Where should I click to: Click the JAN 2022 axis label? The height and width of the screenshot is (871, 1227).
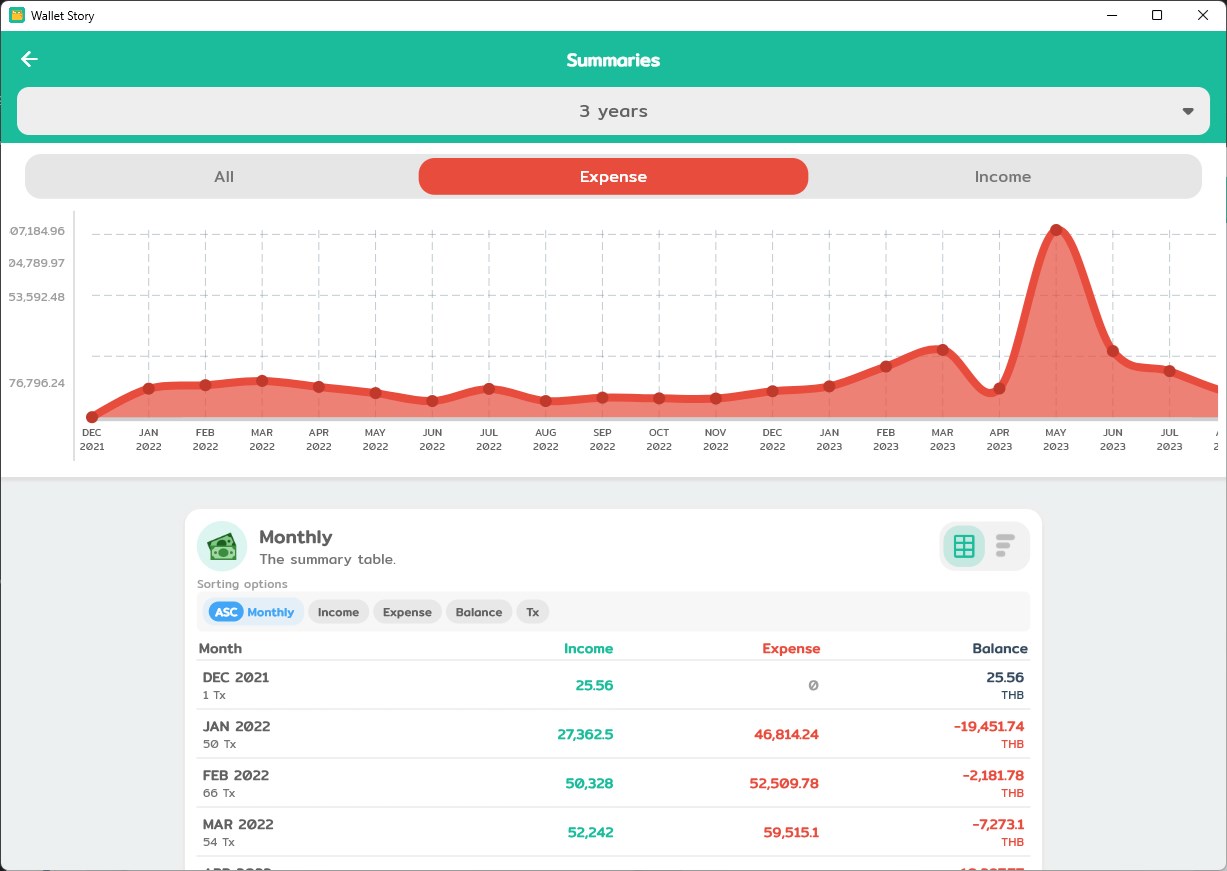point(149,440)
